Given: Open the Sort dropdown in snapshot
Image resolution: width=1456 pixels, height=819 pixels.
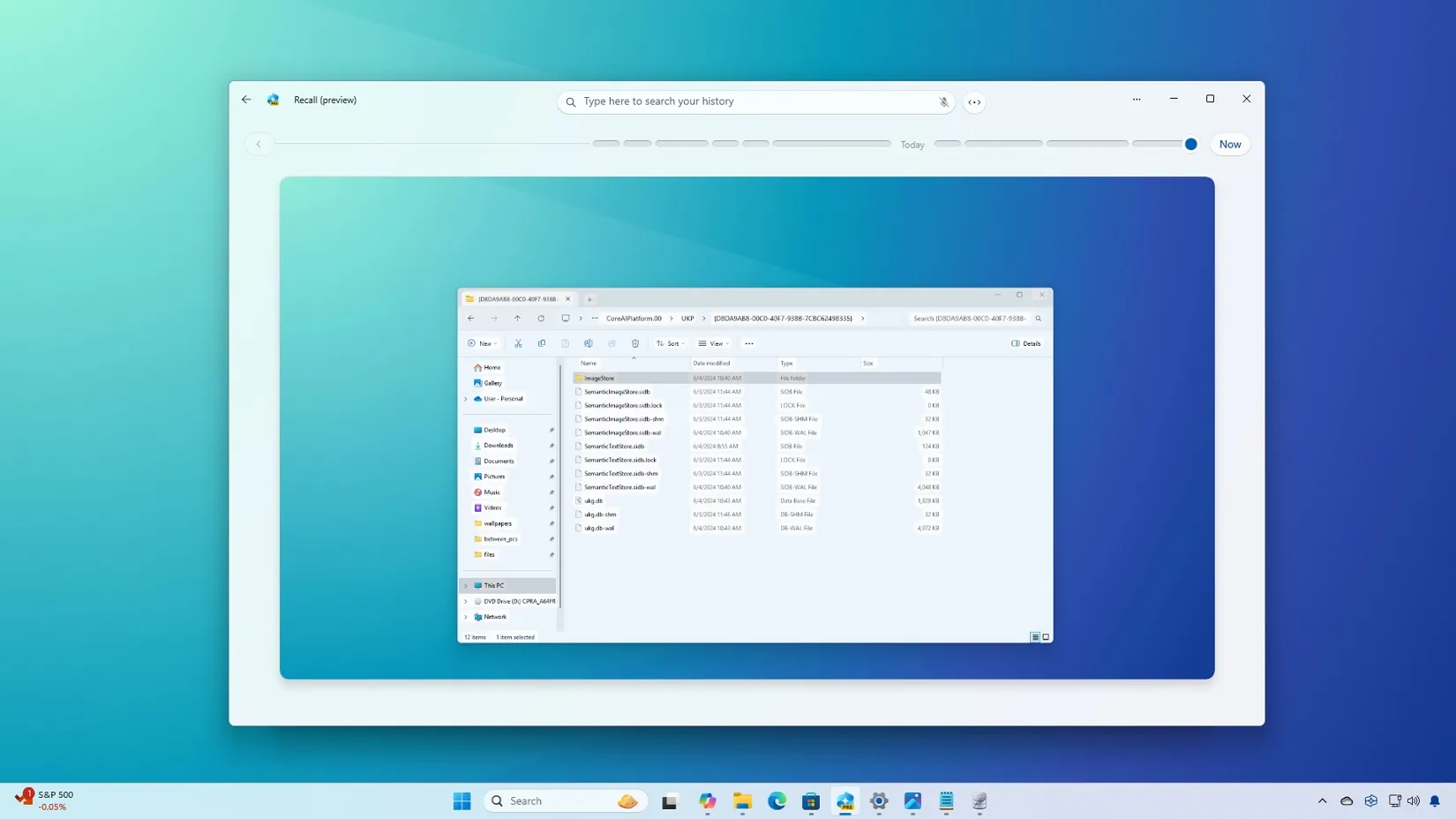Looking at the screenshot, I should [x=671, y=343].
